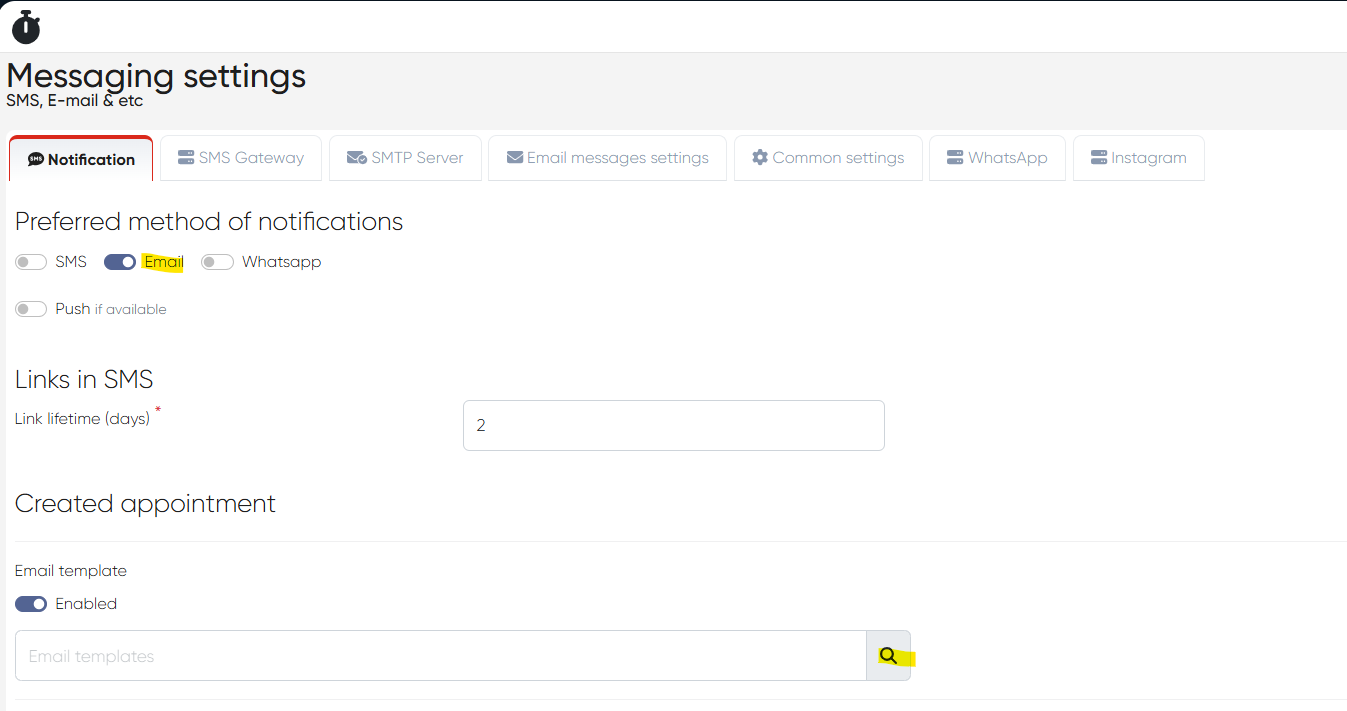The width and height of the screenshot is (1347, 711).
Task: Click the highlighted Email label text
Action: (164, 262)
